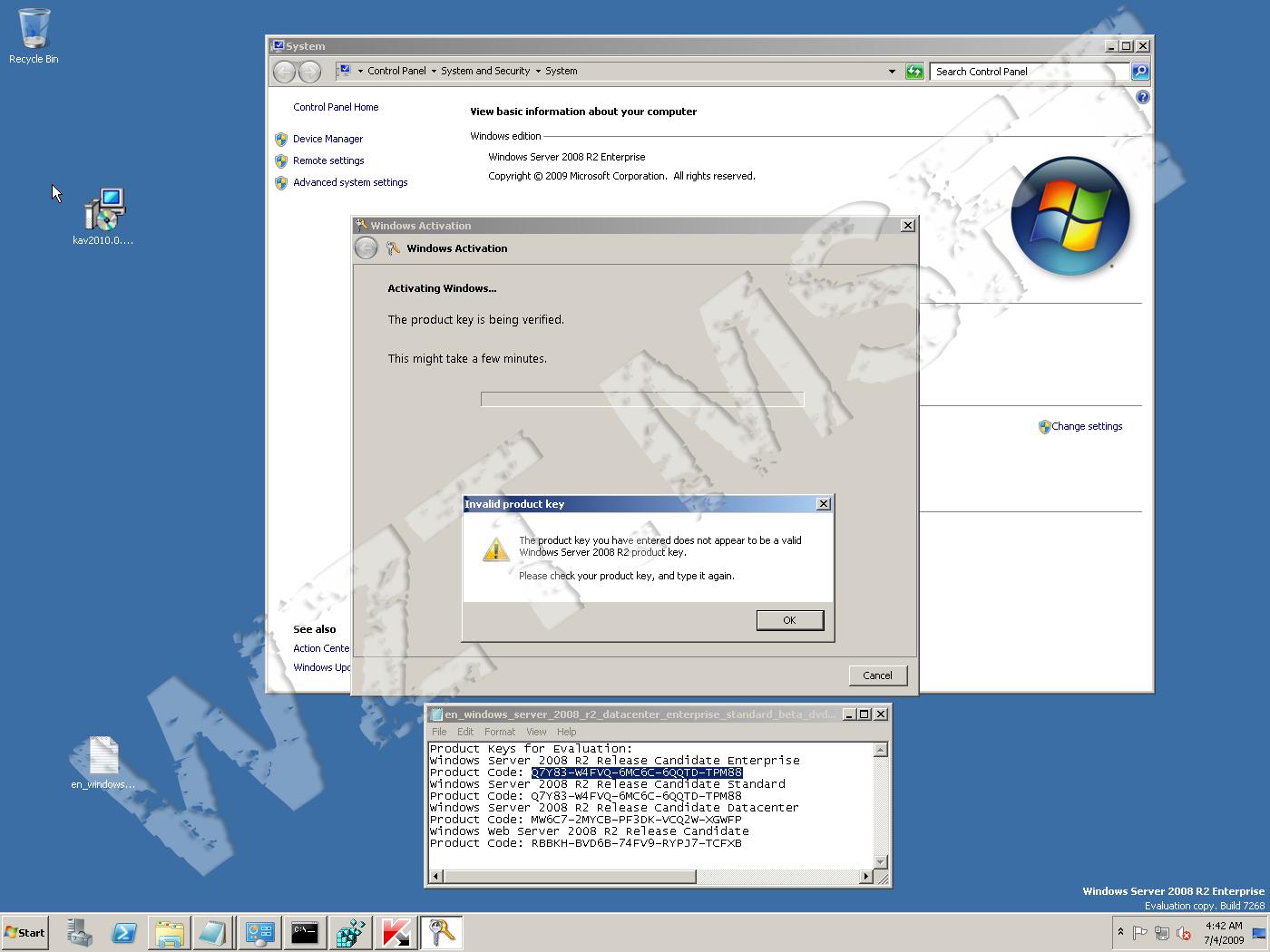The height and width of the screenshot is (952, 1270).
Task: Click Cancel in Windows Activation window
Action: tap(877, 675)
